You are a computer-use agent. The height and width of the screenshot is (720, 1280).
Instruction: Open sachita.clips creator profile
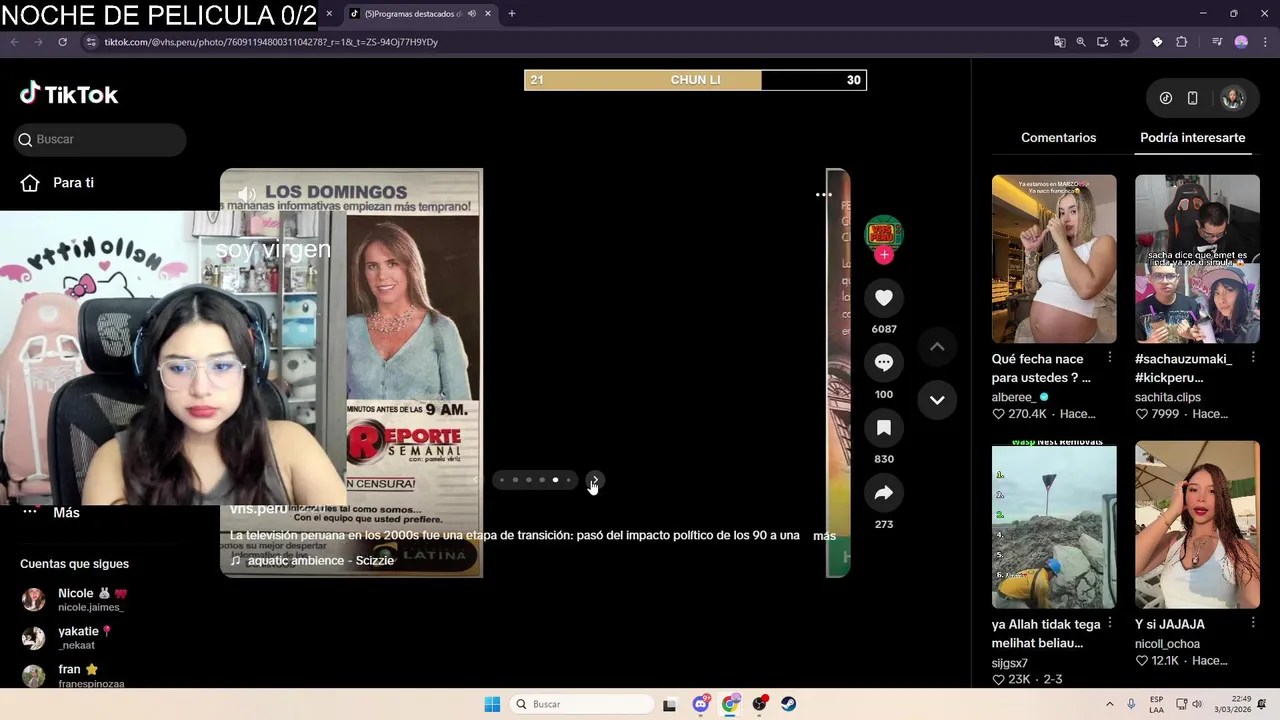[x=1168, y=397]
